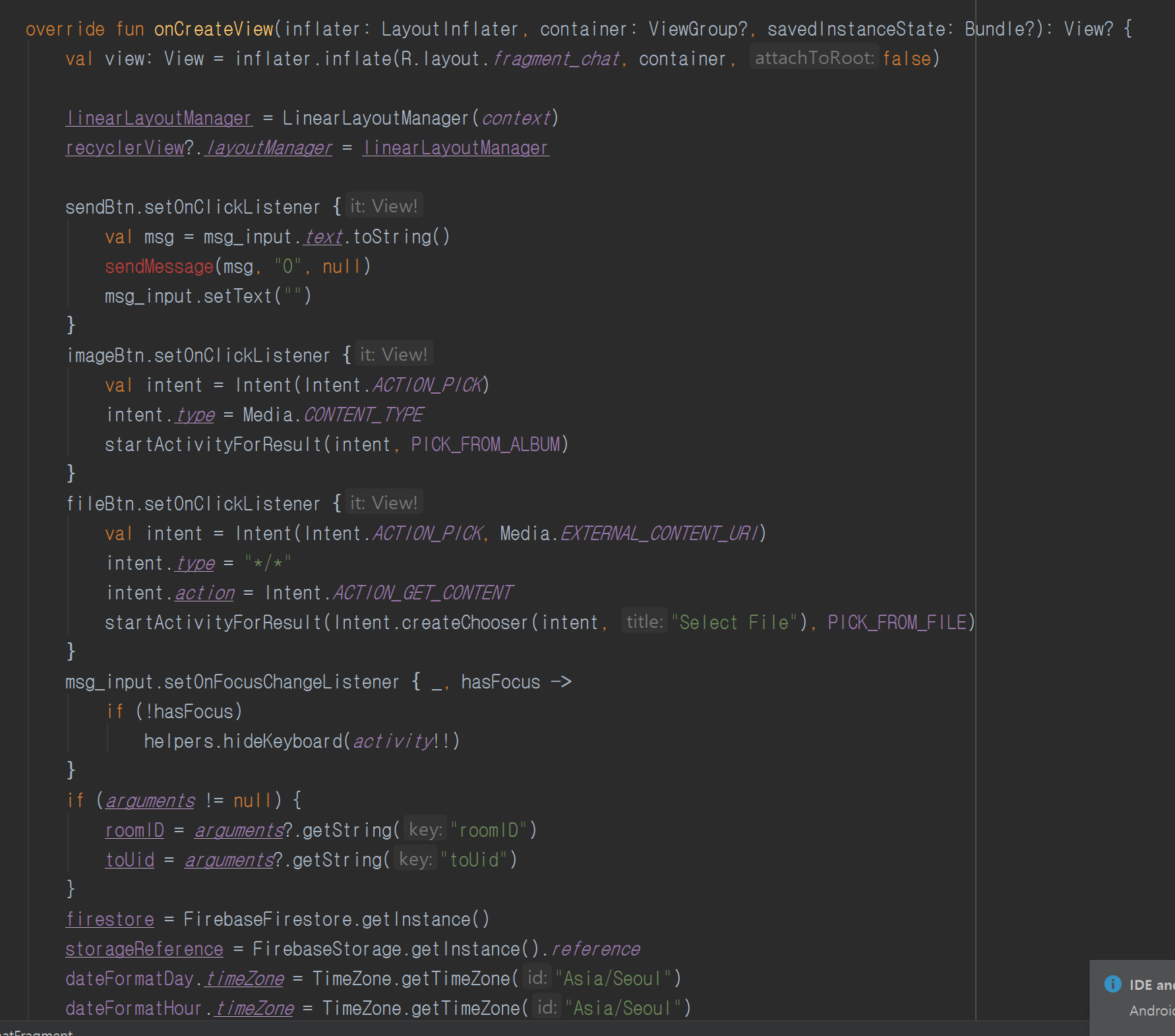This screenshot has height=1036, width=1175.
Task: Click the "false" argument in inflate call
Action: tap(907, 59)
